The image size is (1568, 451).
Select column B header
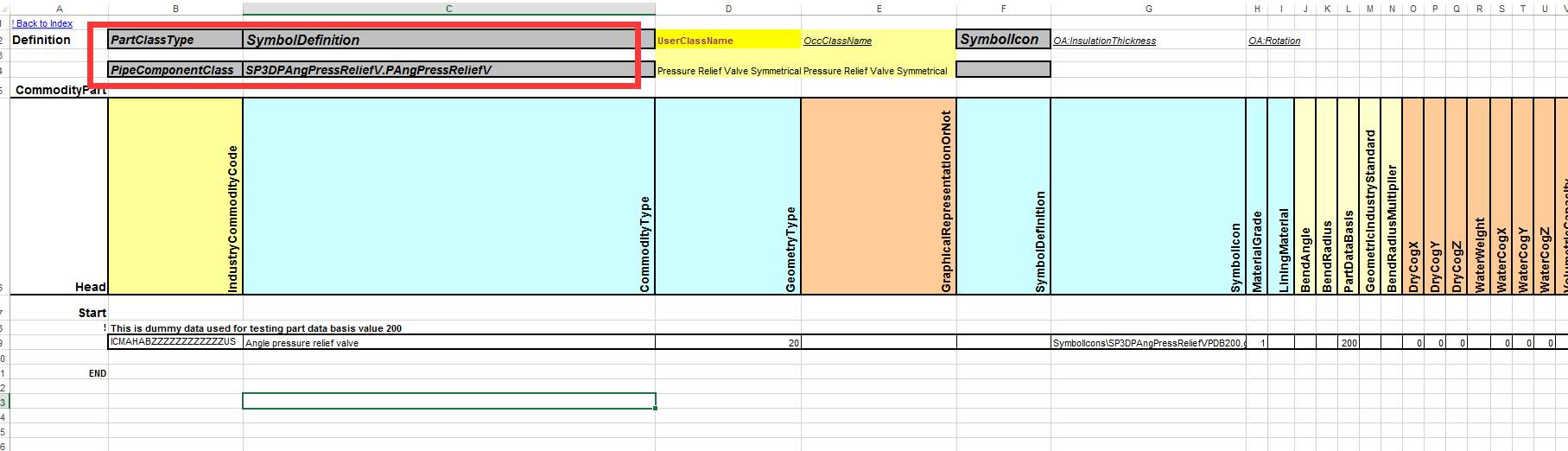pos(175,9)
